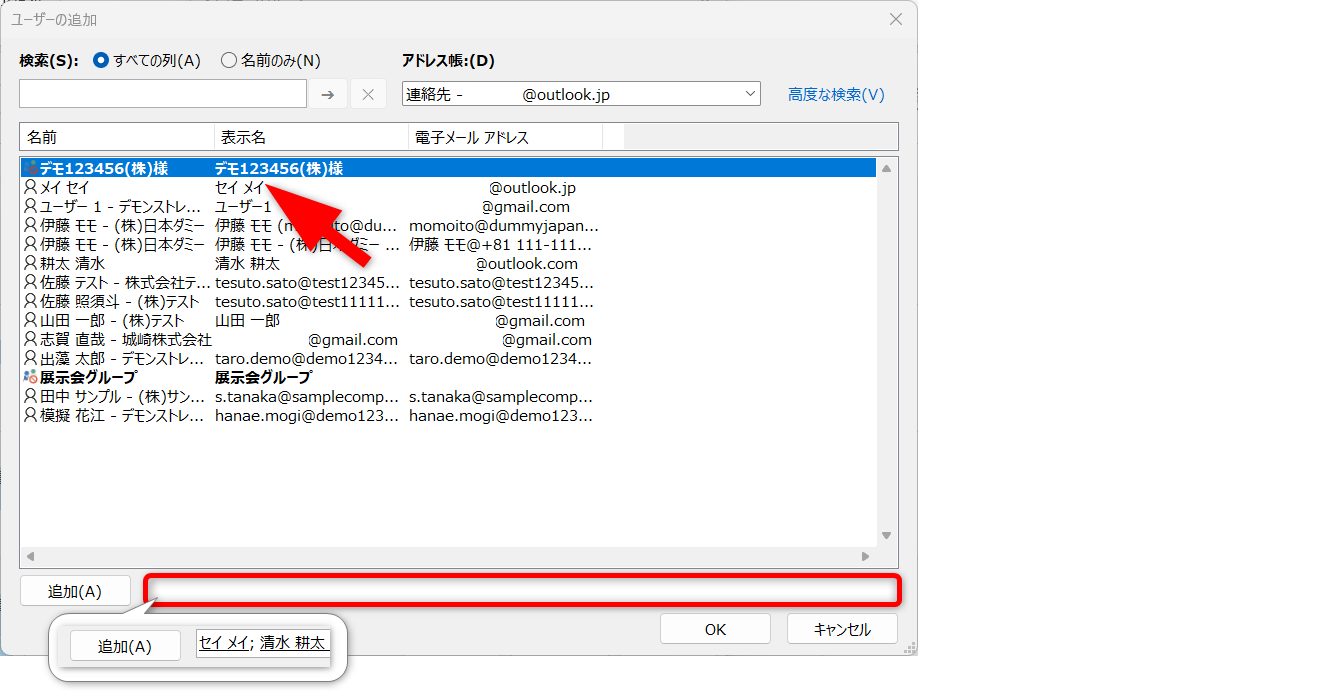This screenshot has width=1344, height=700.
Task: Click the horizontal scrollbar right arrow
Action: 866,556
